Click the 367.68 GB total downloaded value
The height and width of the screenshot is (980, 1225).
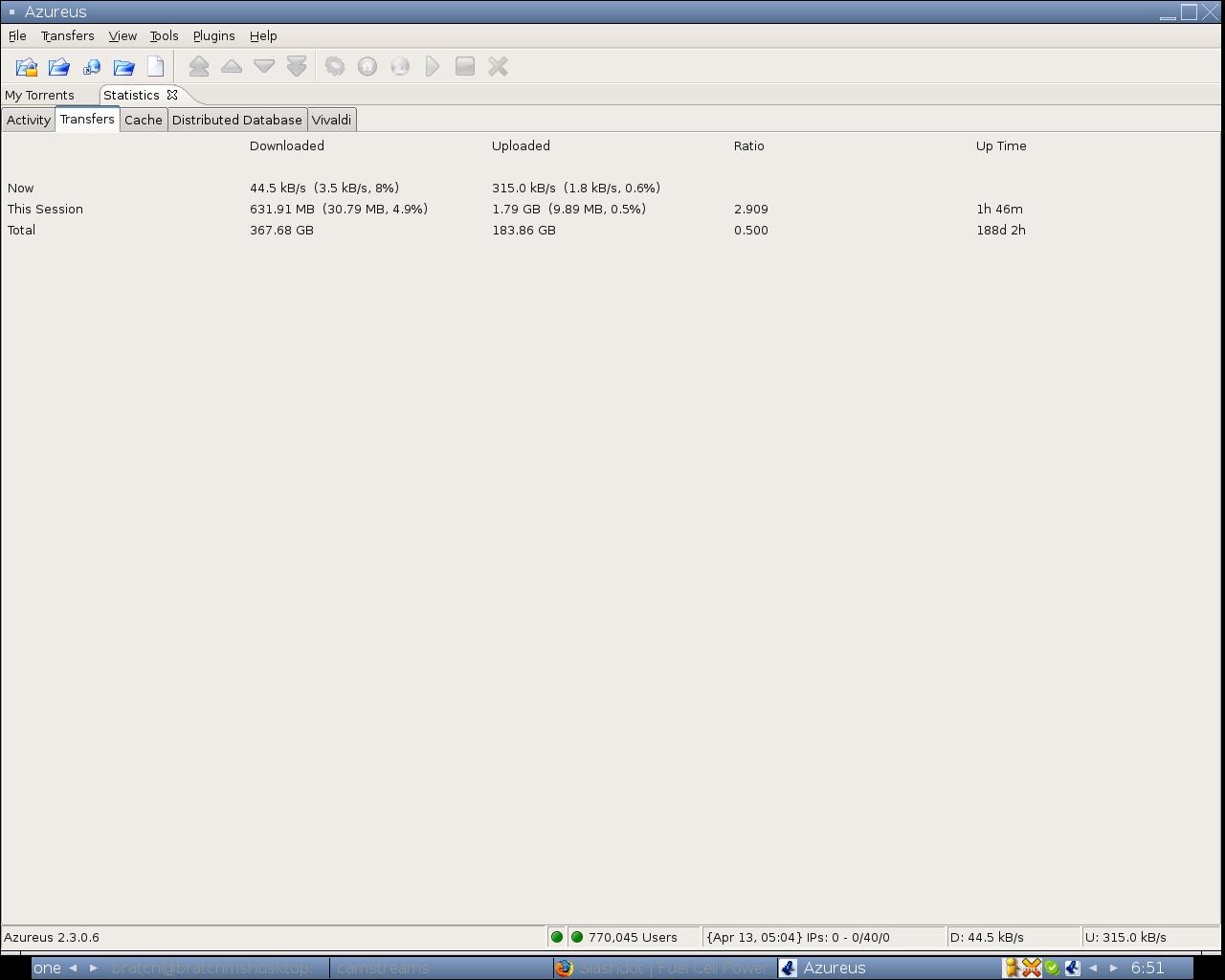(x=281, y=230)
